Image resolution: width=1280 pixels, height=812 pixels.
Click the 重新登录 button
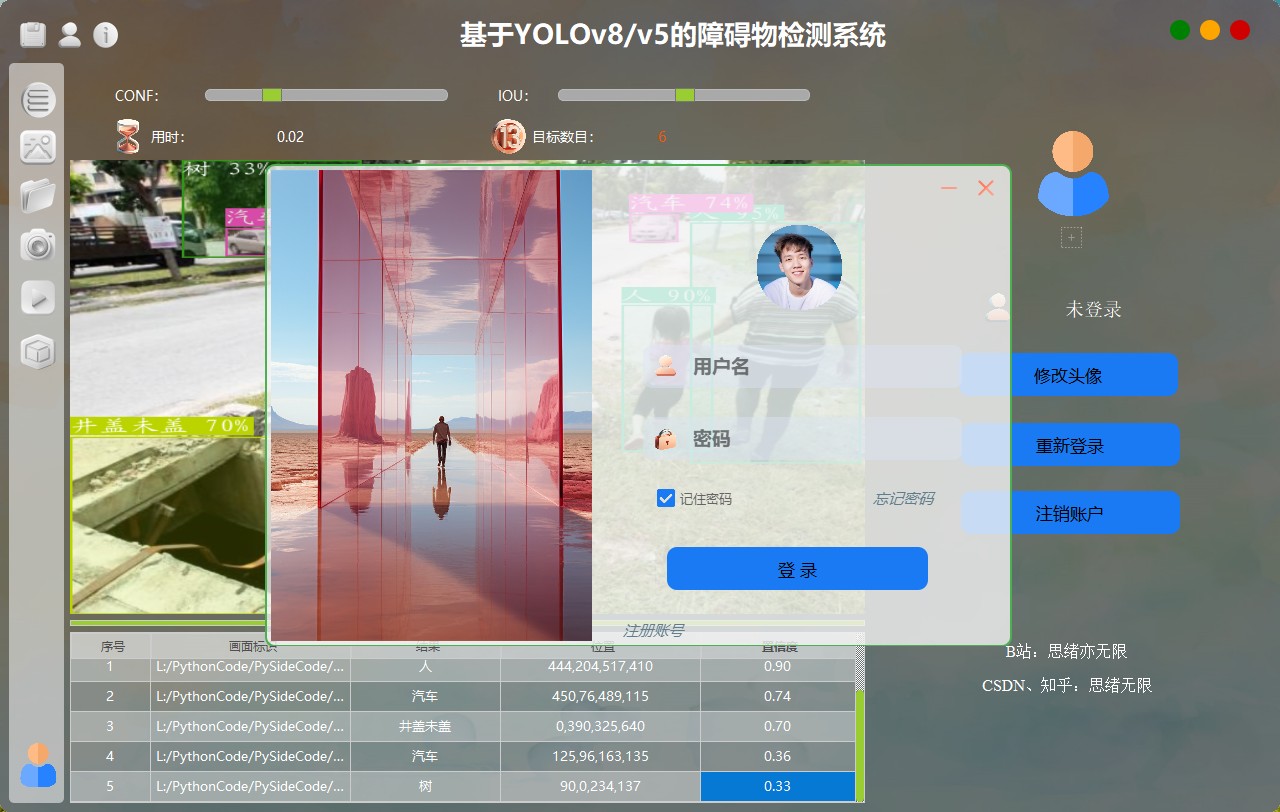tap(1070, 445)
